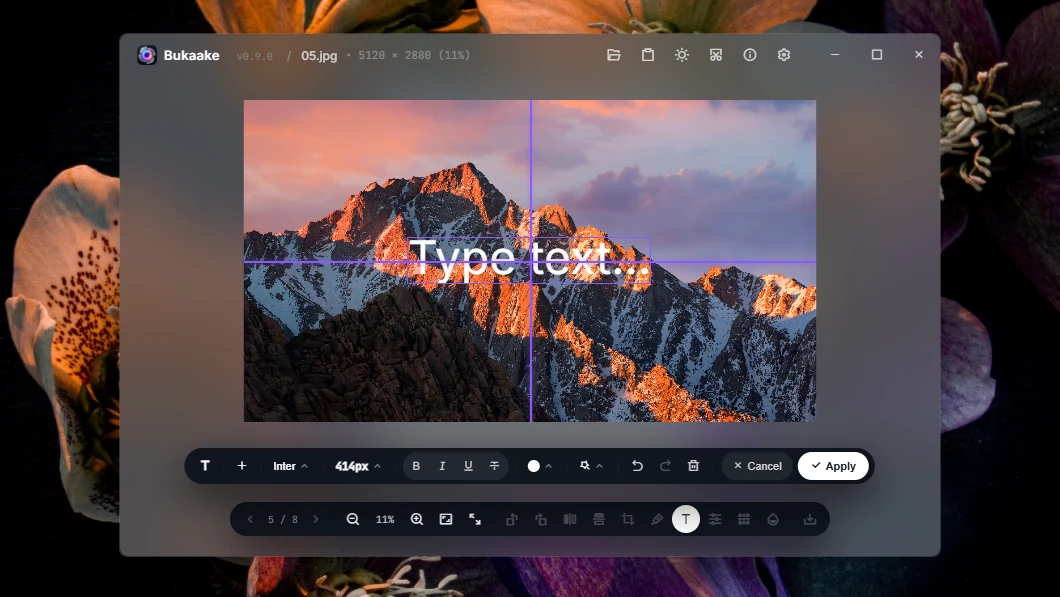Toggle underline formatting
1060x597 pixels.
tap(468, 466)
